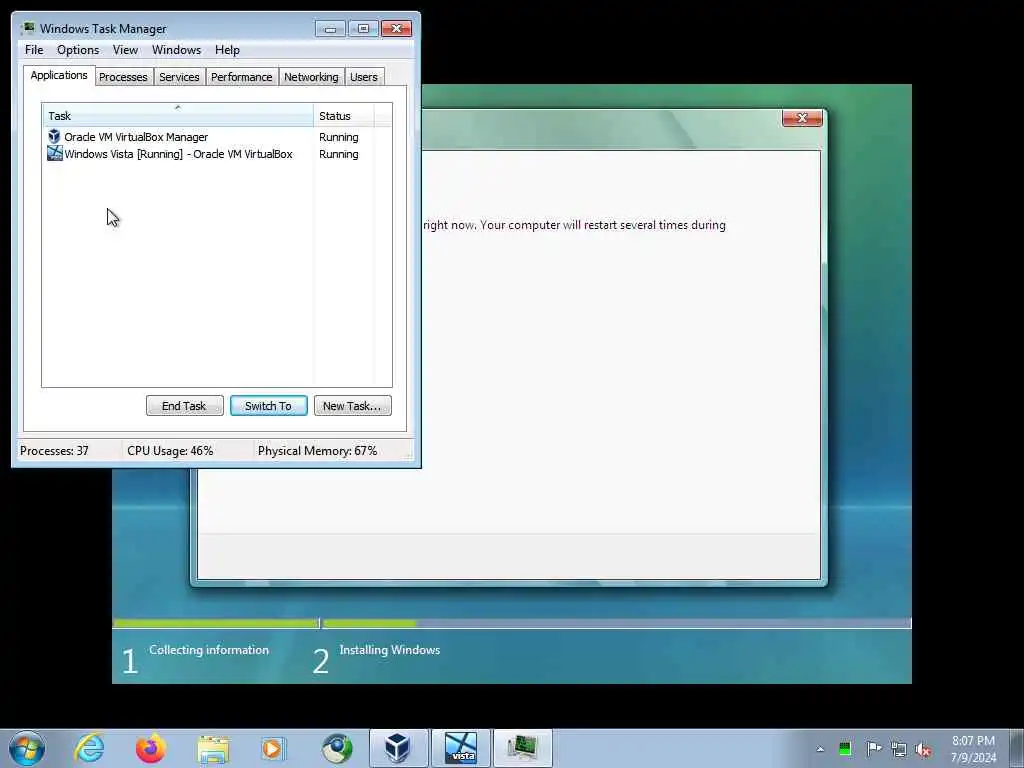Open the Windows Start orb
Image resolution: width=1024 pixels, height=768 pixels.
tap(27, 748)
